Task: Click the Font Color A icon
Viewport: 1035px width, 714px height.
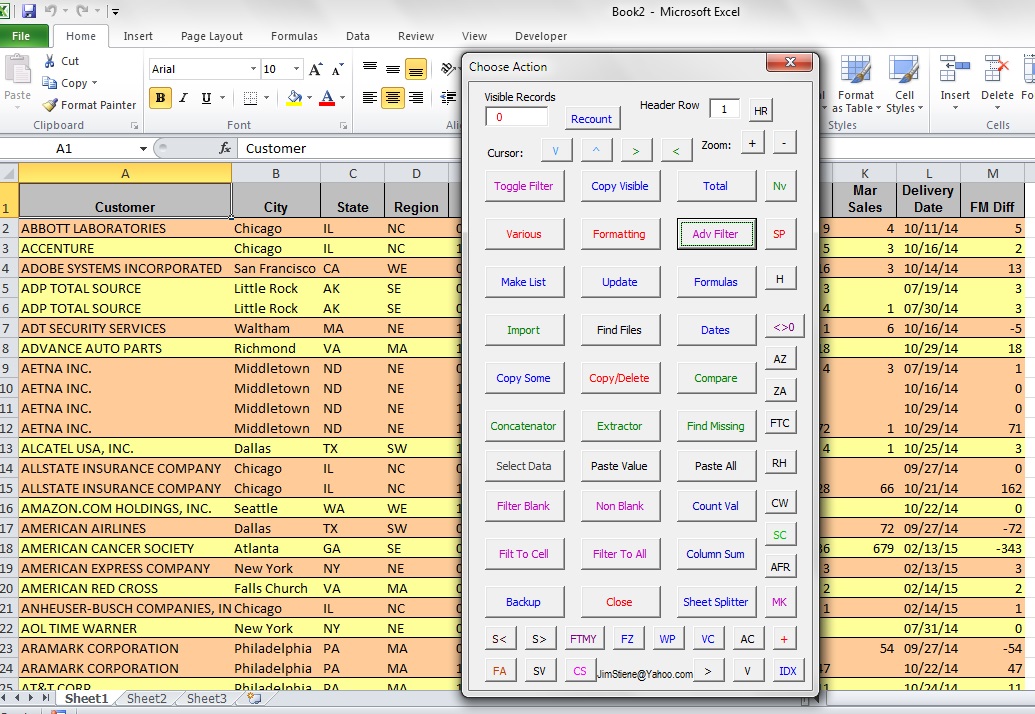Action: [x=327, y=98]
